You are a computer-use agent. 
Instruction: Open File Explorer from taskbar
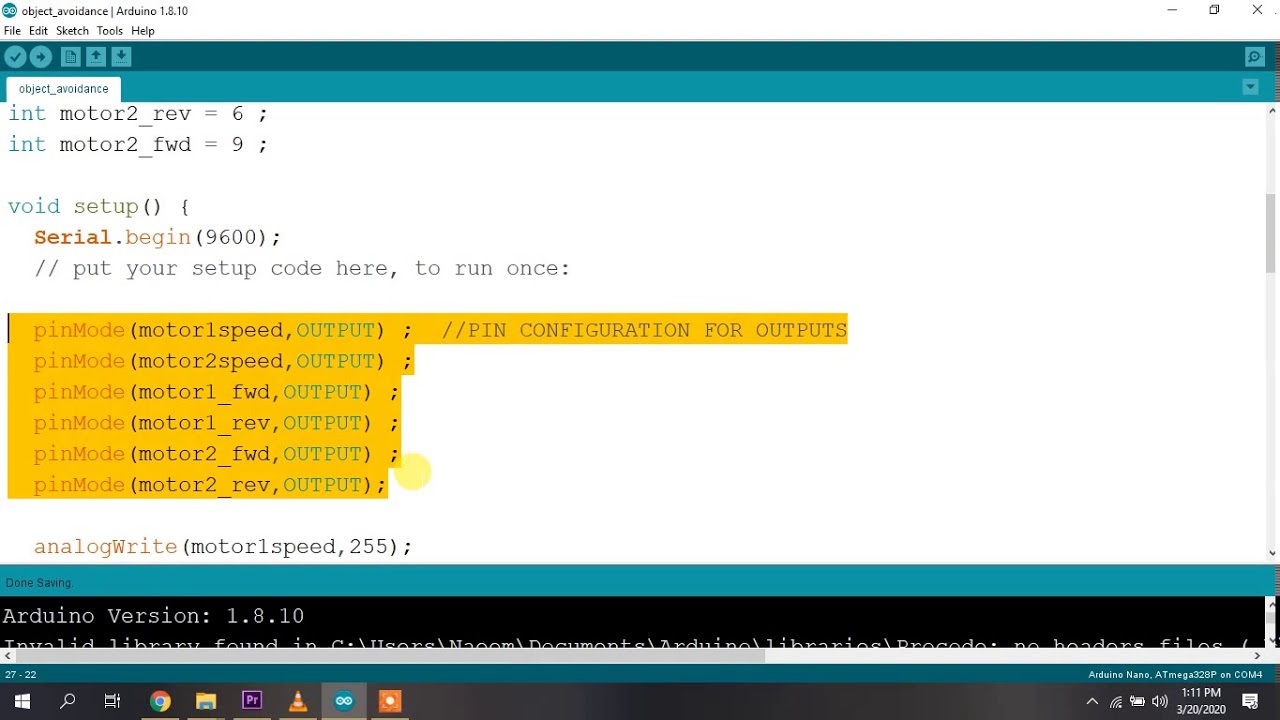tap(206, 701)
